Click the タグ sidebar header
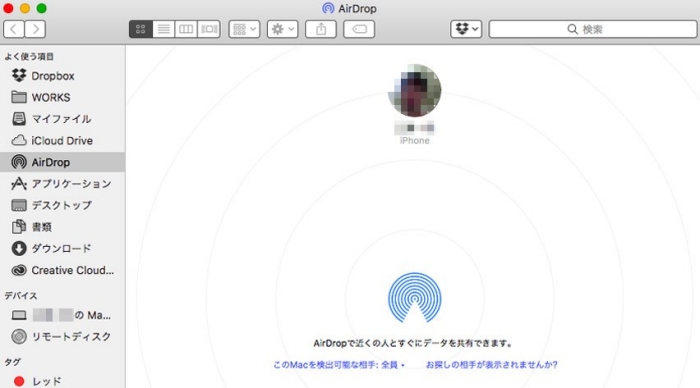 click(x=12, y=362)
